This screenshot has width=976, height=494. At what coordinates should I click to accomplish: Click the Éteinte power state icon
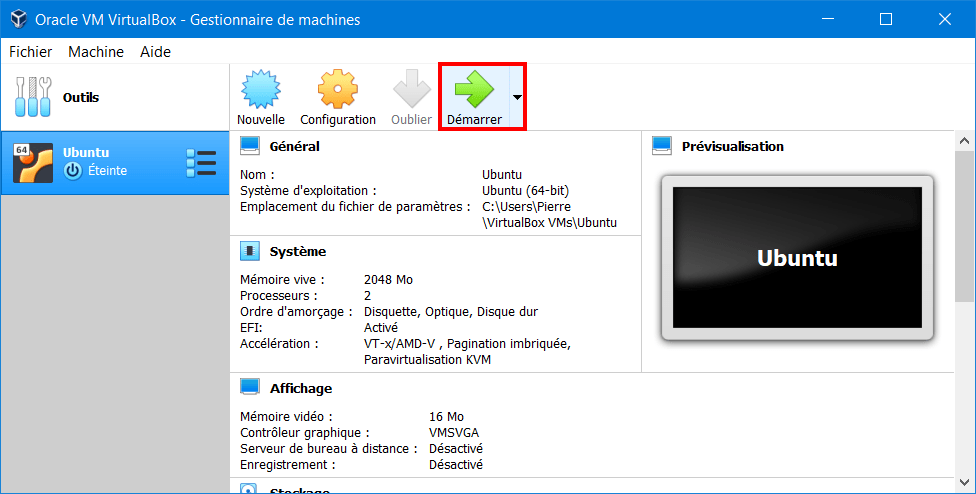click(x=73, y=170)
